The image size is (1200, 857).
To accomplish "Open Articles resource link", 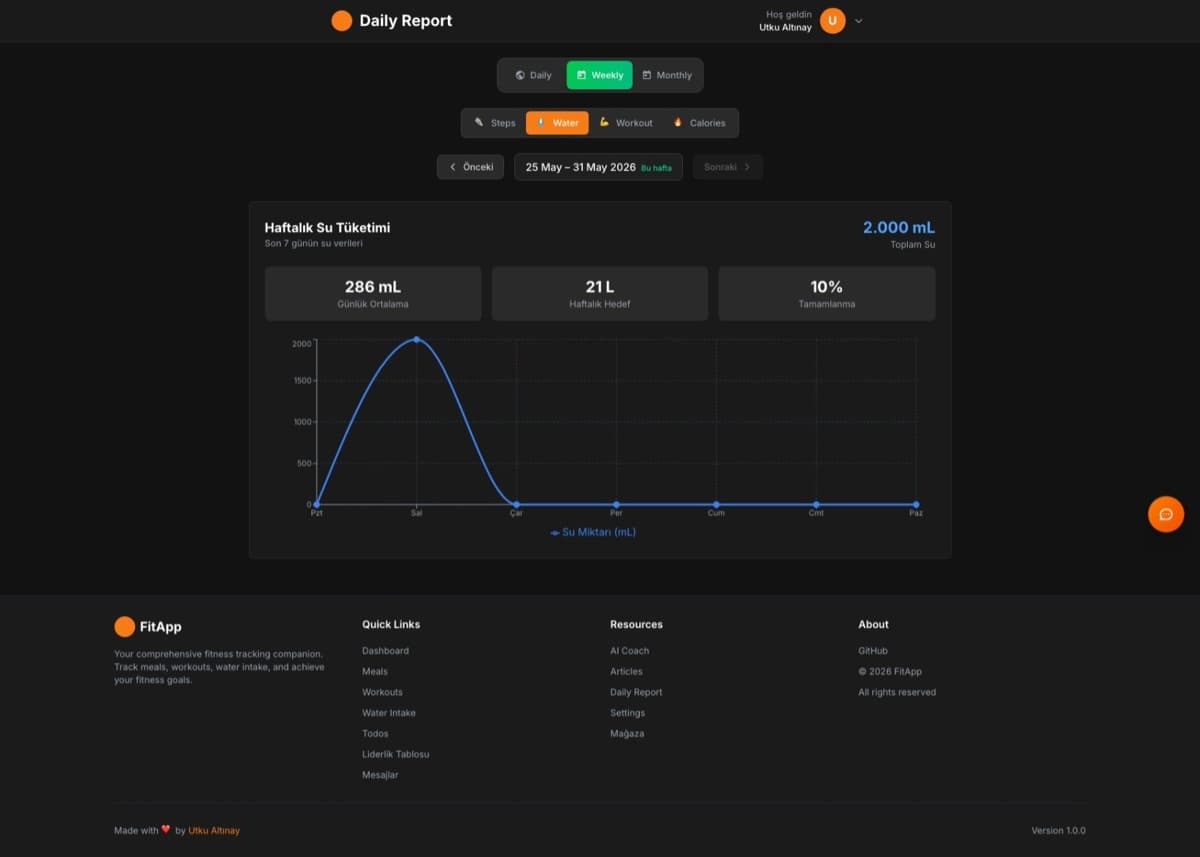I will click(627, 672).
